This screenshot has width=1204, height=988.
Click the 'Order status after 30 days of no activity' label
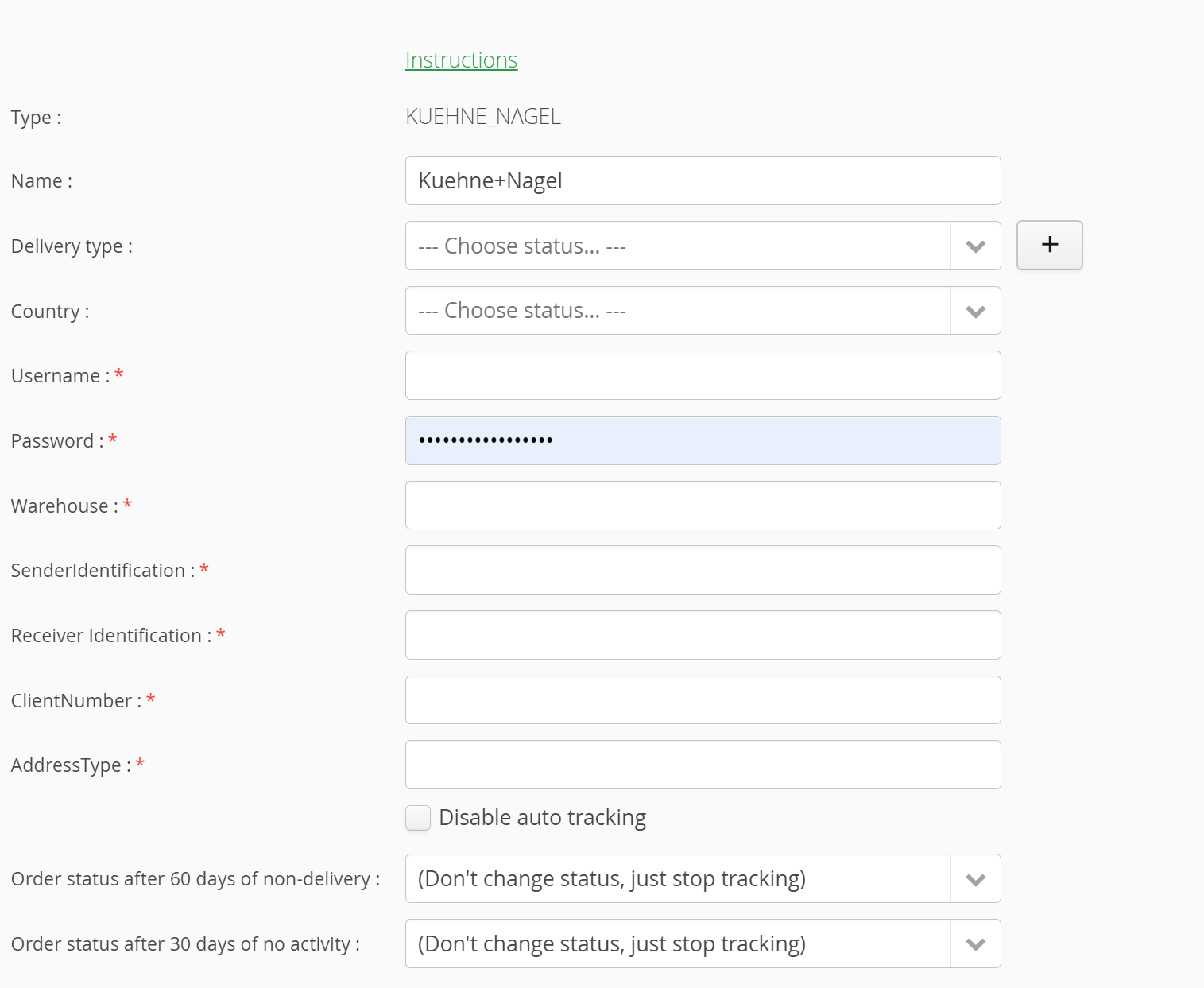tap(185, 944)
